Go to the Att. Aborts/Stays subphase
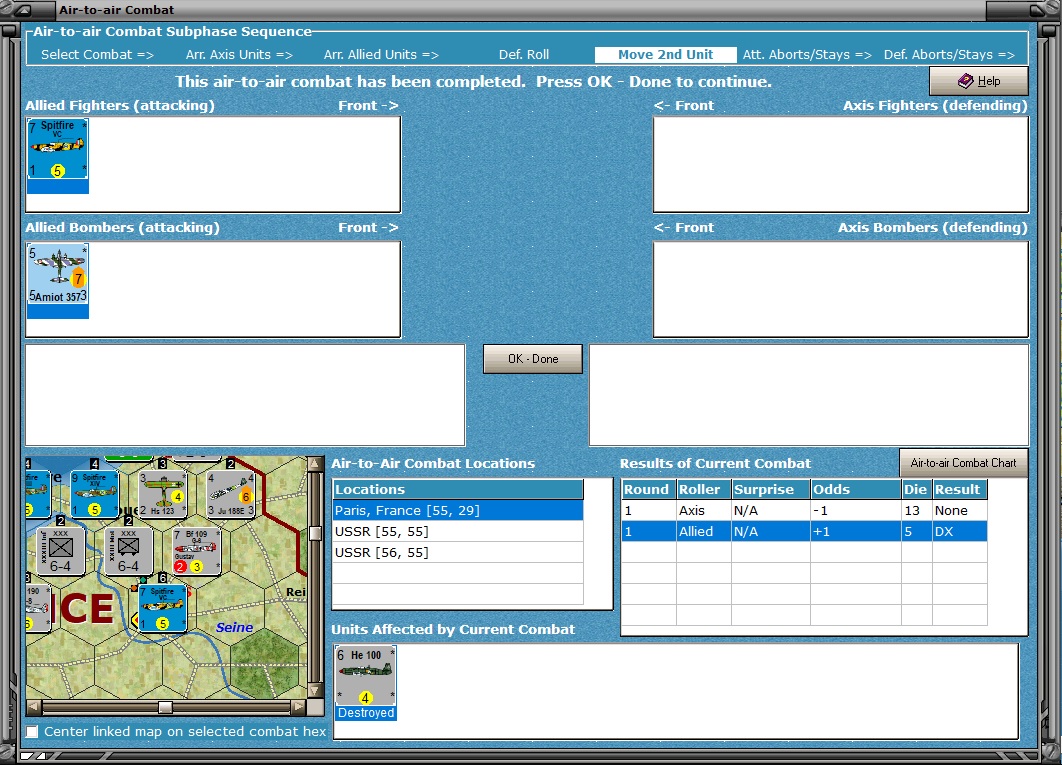 [807, 54]
